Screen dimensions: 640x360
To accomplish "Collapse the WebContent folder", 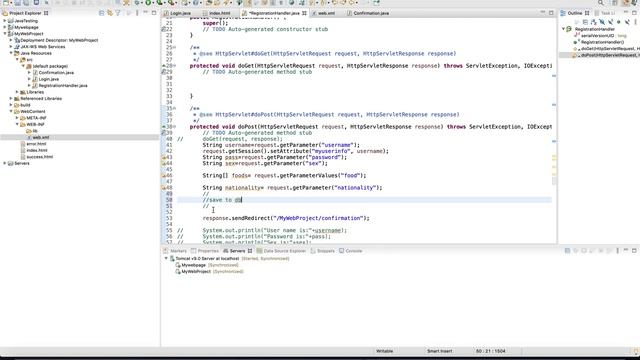I will (x=11, y=111).
